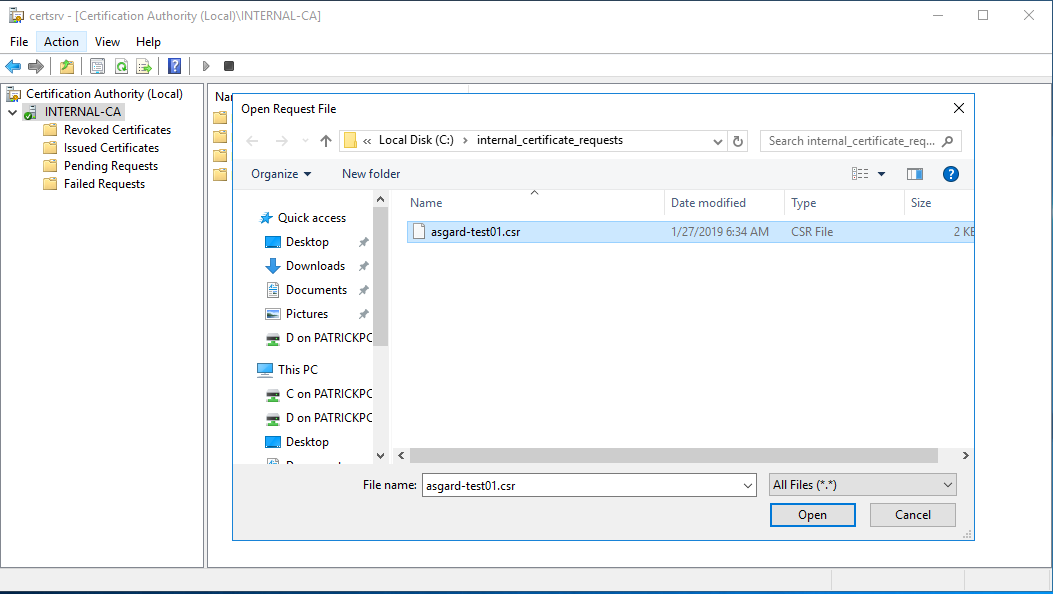The height and width of the screenshot is (594, 1053).
Task: Open the Action menu
Action: (x=61, y=42)
